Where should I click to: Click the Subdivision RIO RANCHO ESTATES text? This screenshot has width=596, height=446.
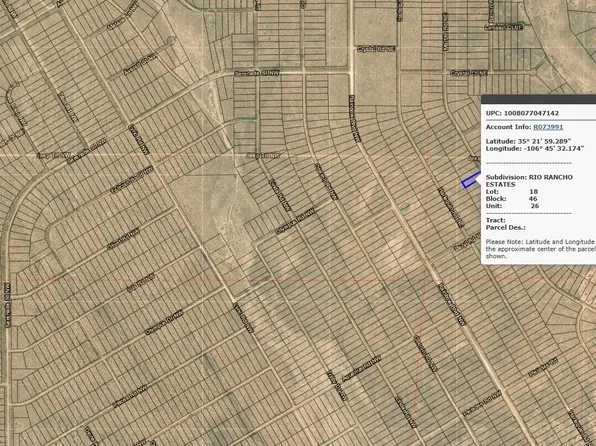point(529,181)
